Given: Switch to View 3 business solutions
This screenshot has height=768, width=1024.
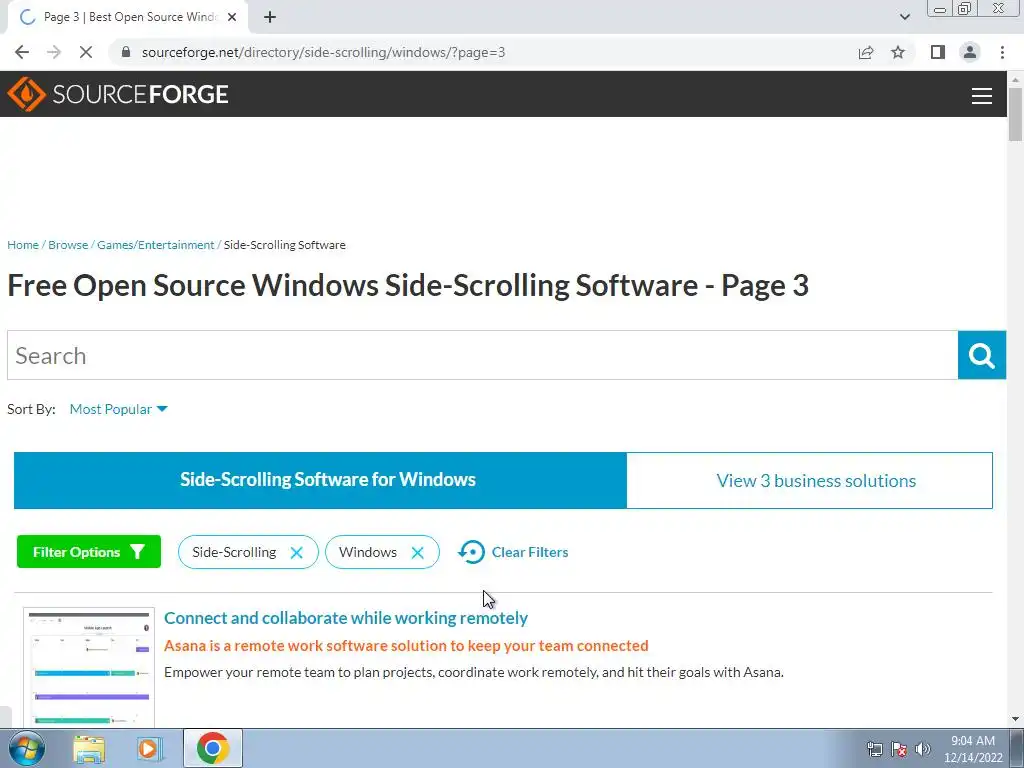Looking at the screenshot, I should pyautogui.click(x=810, y=480).
